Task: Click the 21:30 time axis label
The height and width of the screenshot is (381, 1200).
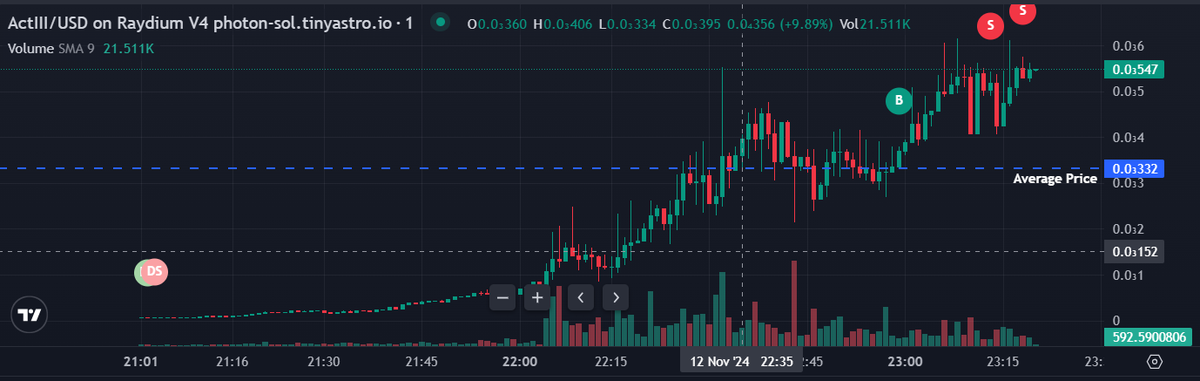Action: (x=323, y=362)
